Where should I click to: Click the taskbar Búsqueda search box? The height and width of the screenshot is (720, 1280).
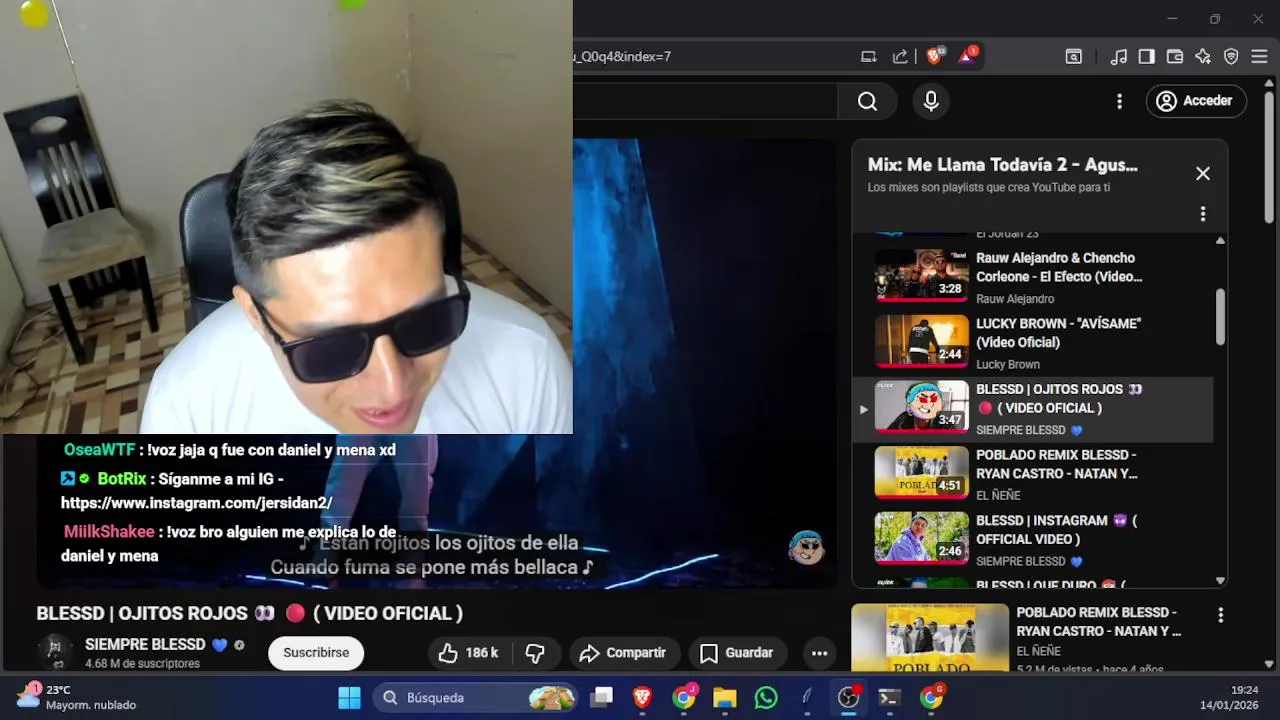point(477,697)
